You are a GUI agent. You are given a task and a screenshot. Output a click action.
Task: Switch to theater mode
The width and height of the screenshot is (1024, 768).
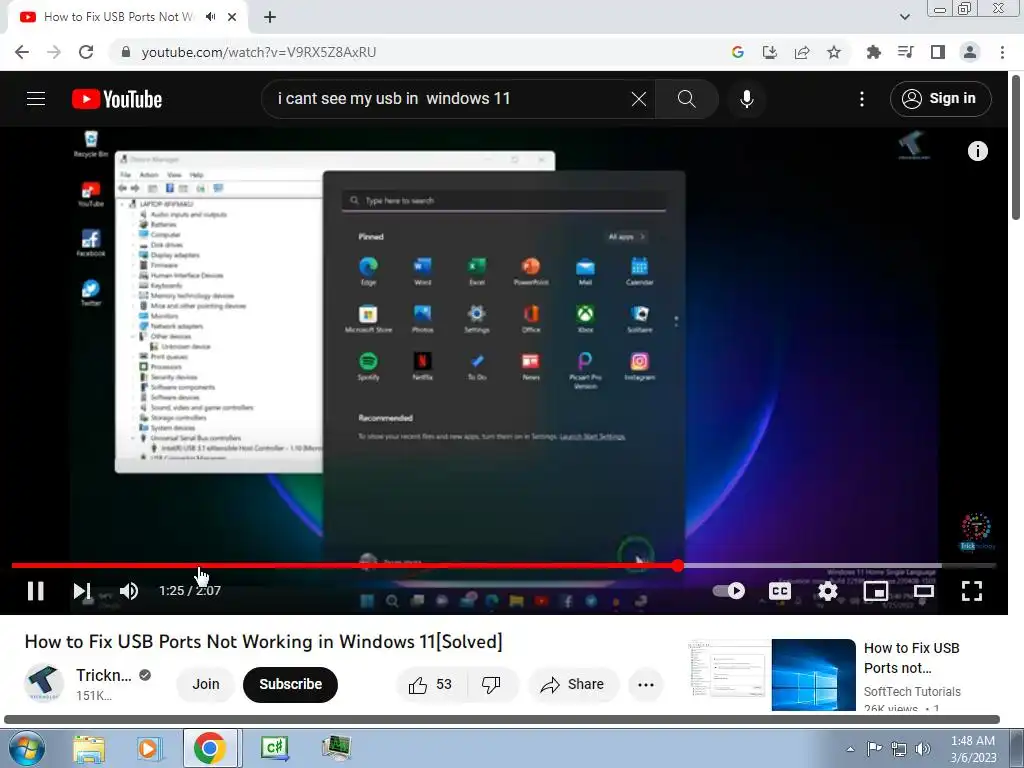tap(923, 591)
